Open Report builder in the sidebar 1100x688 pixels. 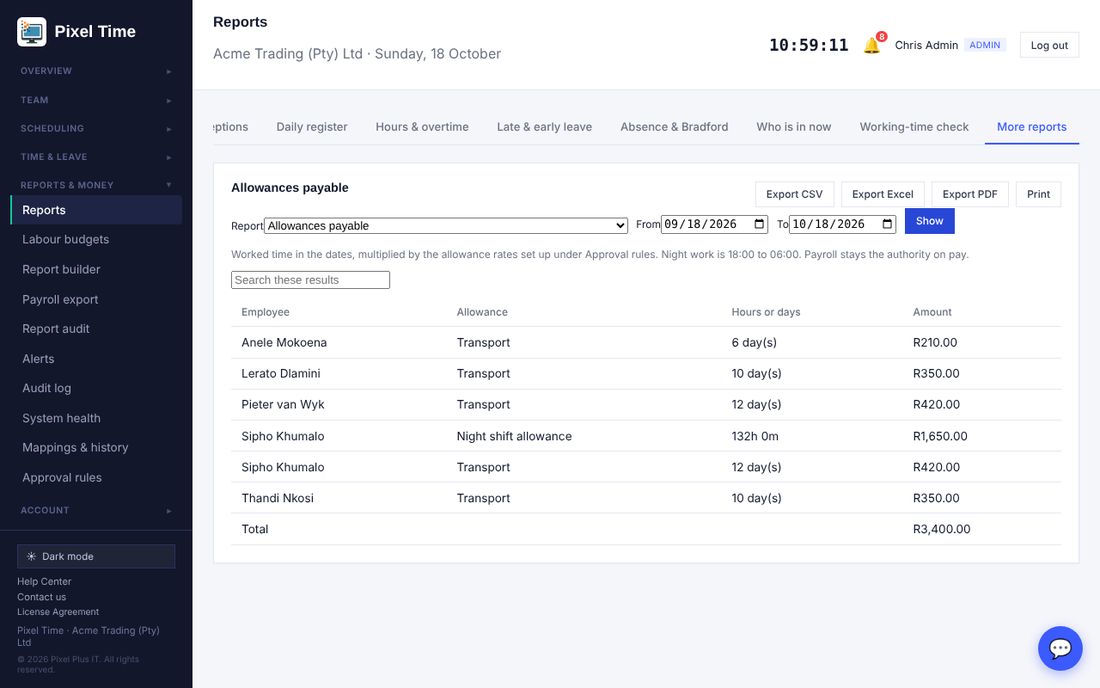pyautogui.click(x=96, y=269)
